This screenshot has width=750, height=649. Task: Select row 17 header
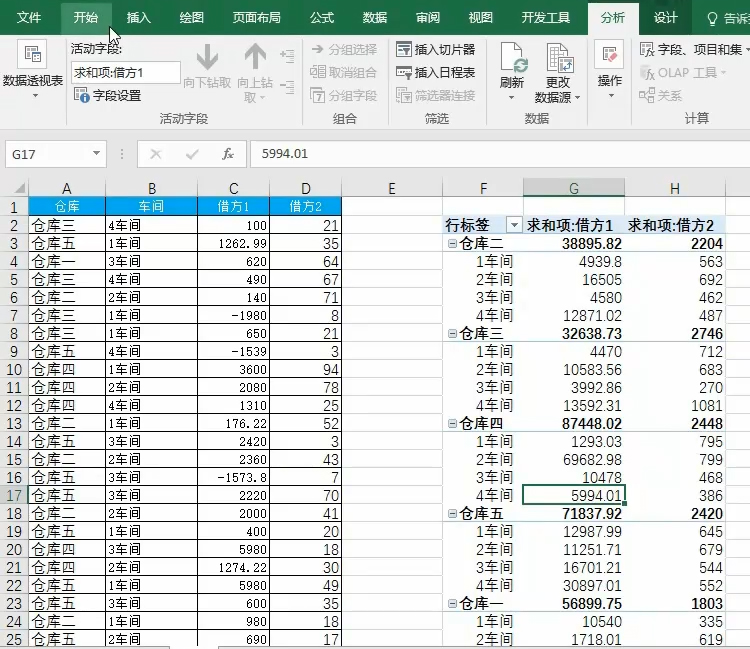point(14,495)
